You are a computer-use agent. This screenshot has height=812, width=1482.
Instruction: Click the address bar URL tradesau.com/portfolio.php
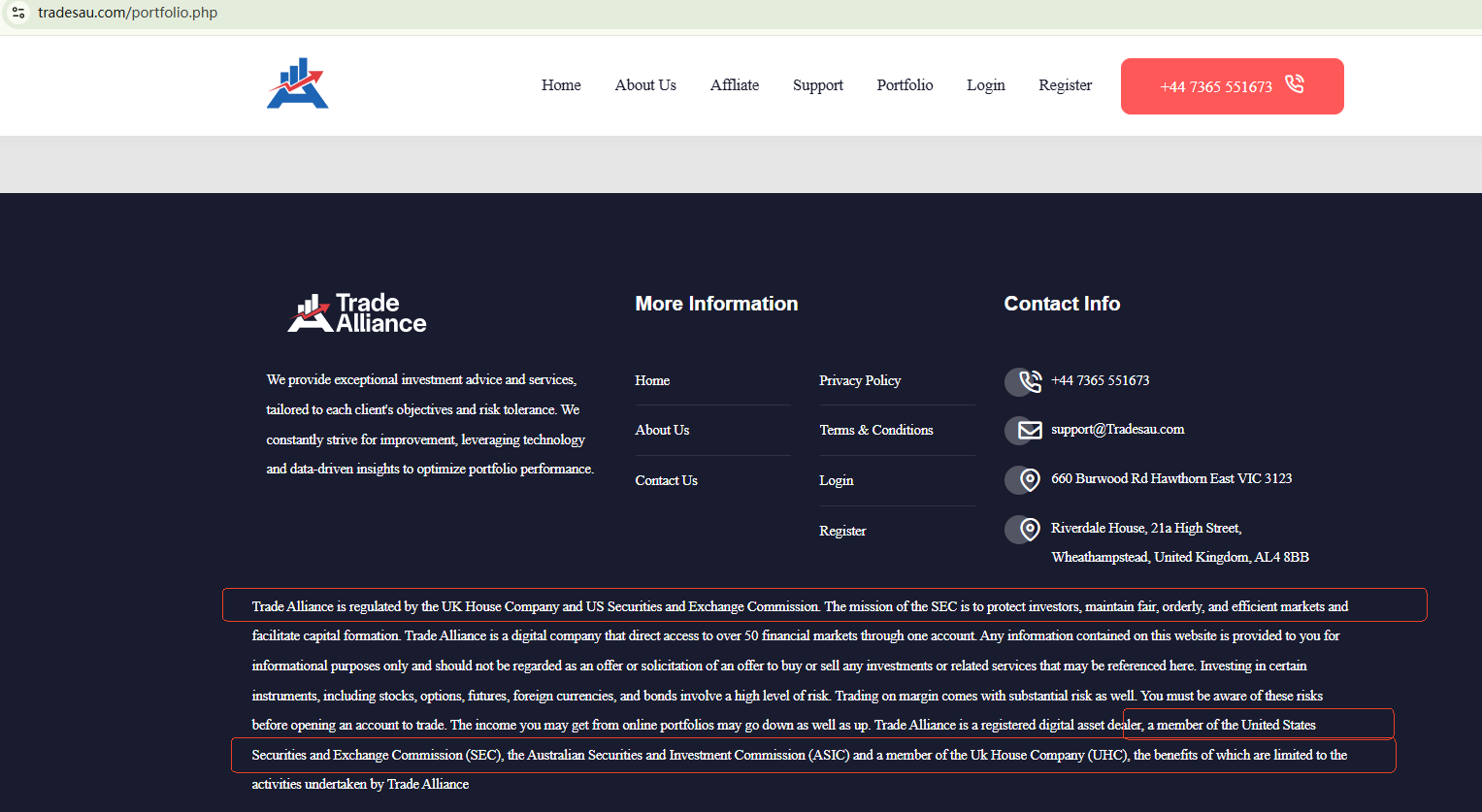127,13
